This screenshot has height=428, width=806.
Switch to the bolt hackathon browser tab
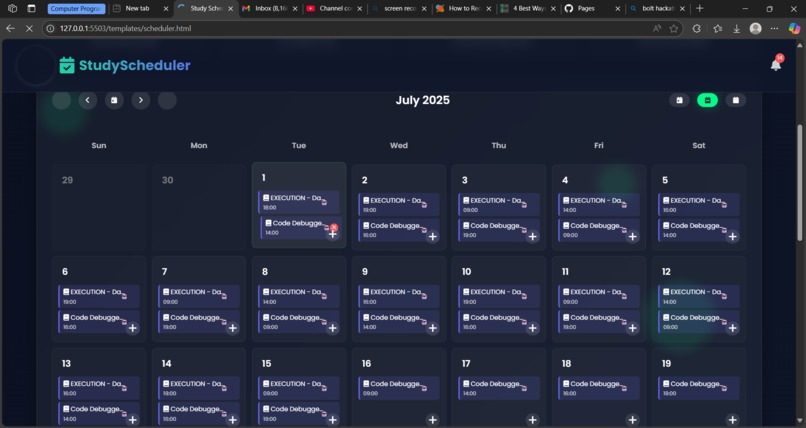pos(657,8)
